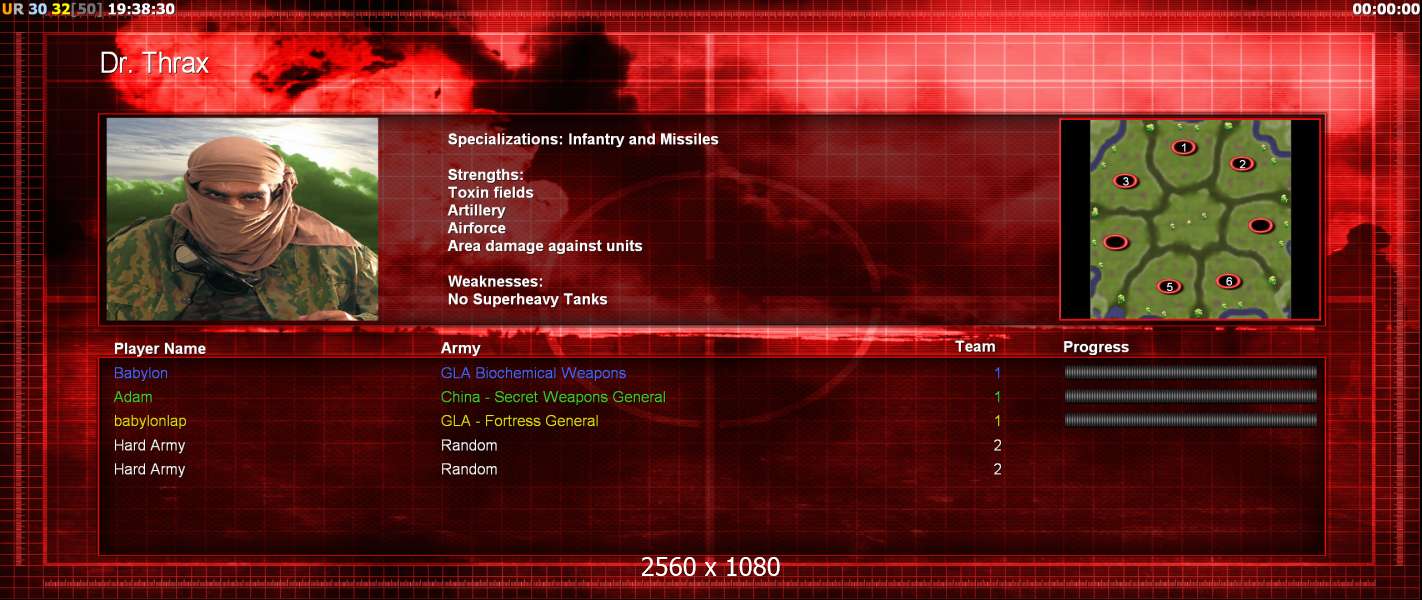
Task: Click Area damage against units text
Action: 545,246
